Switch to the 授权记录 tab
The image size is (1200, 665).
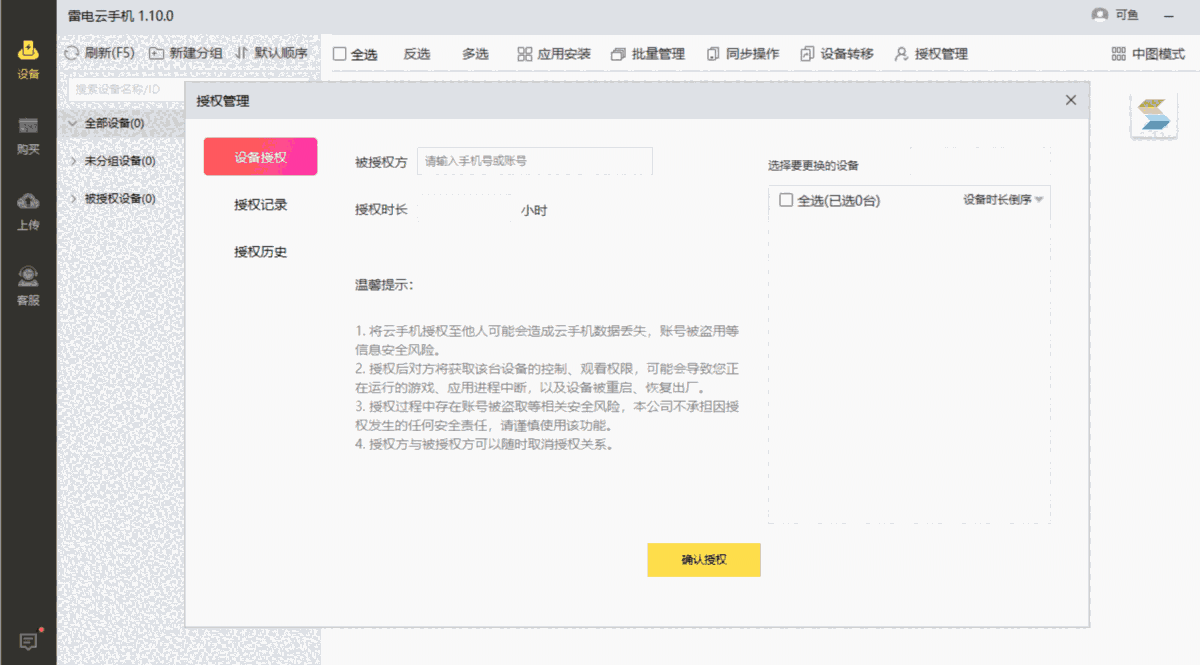pos(260,205)
